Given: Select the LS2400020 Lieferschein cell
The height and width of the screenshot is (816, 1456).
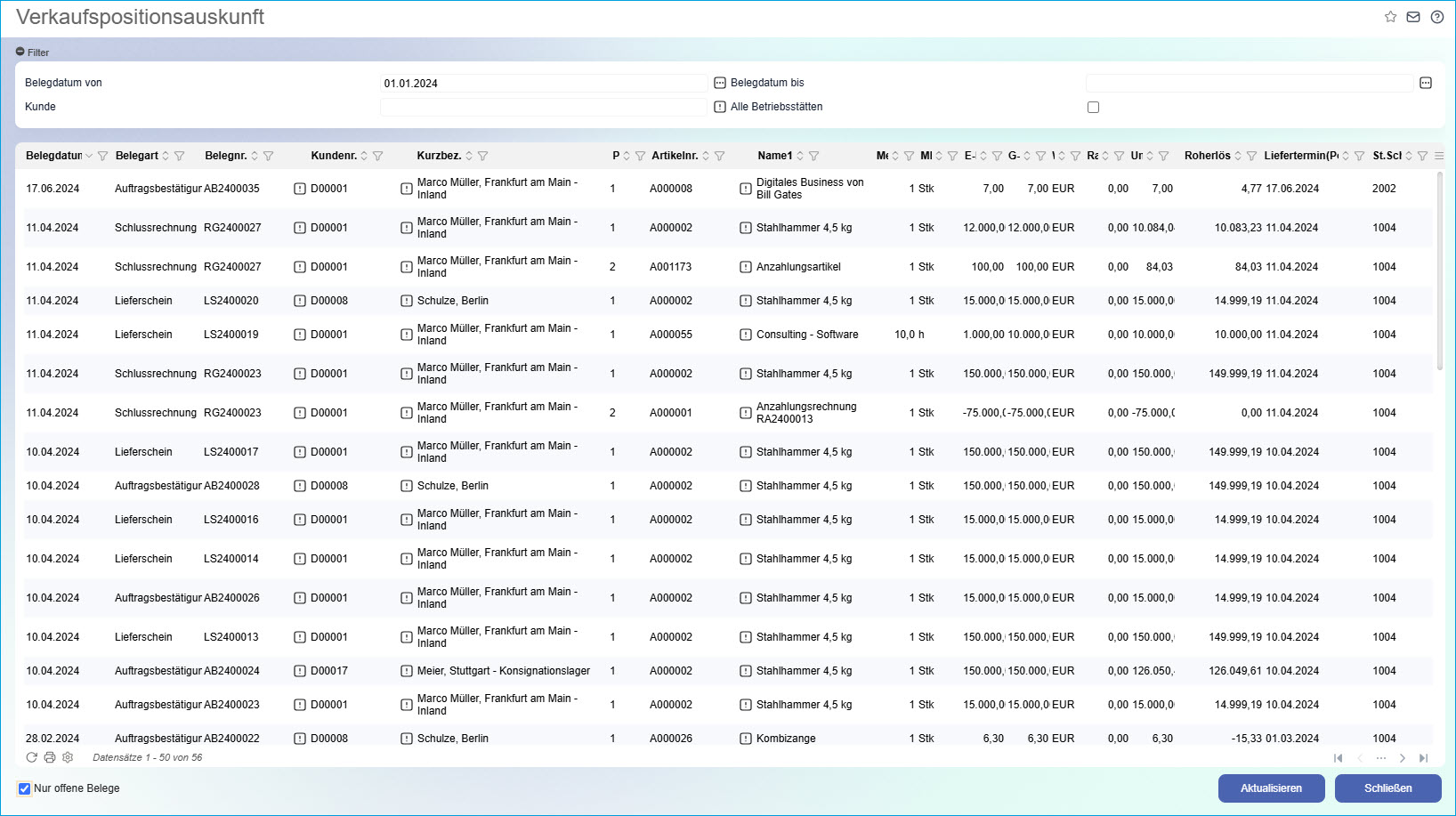Looking at the screenshot, I should (x=143, y=301).
